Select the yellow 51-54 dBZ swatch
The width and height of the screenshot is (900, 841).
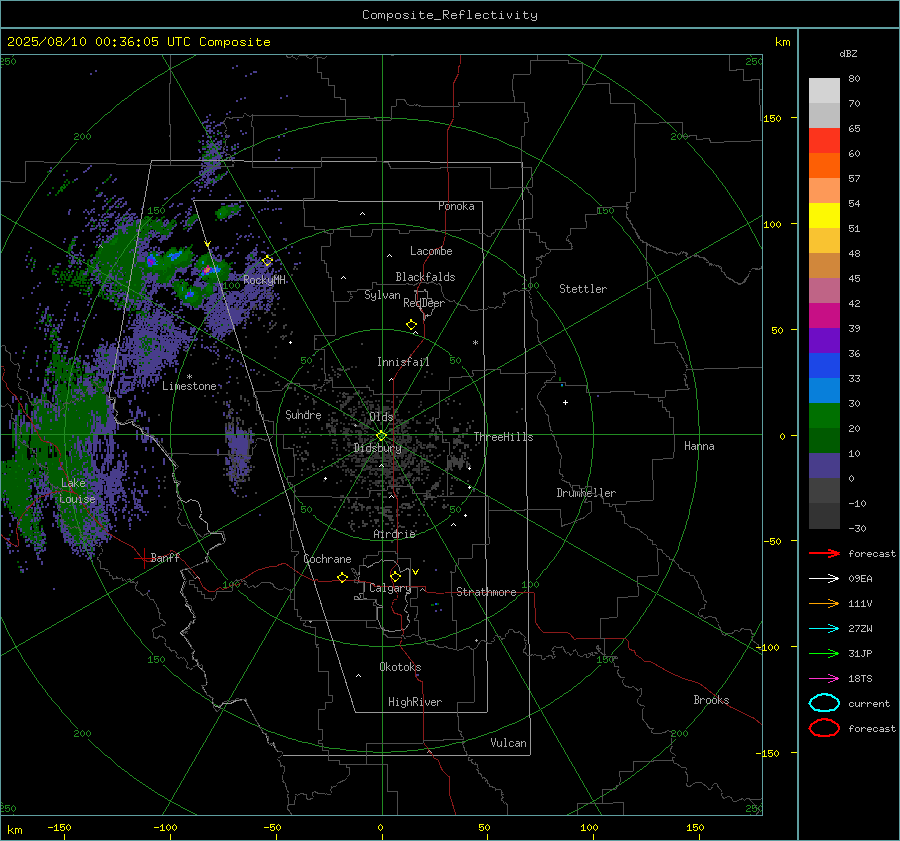[x=824, y=215]
